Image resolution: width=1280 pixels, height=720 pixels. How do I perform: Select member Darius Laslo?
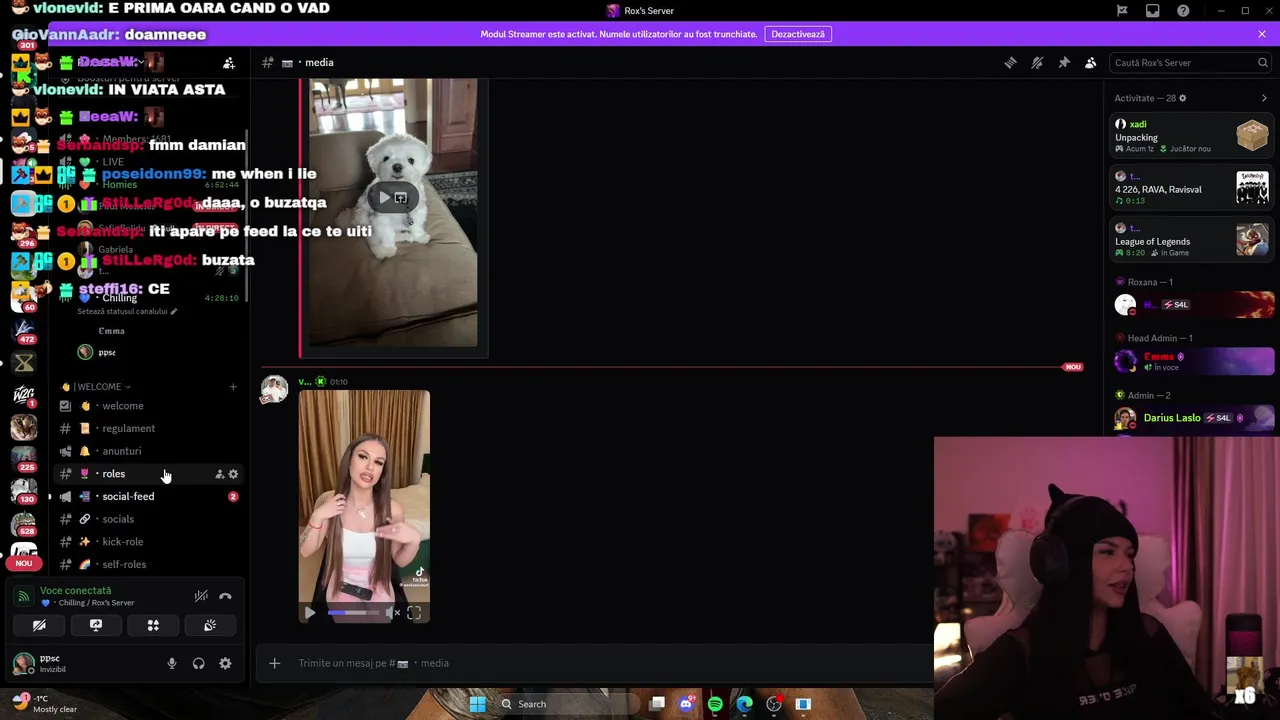pyautogui.click(x=1193, y=418)
